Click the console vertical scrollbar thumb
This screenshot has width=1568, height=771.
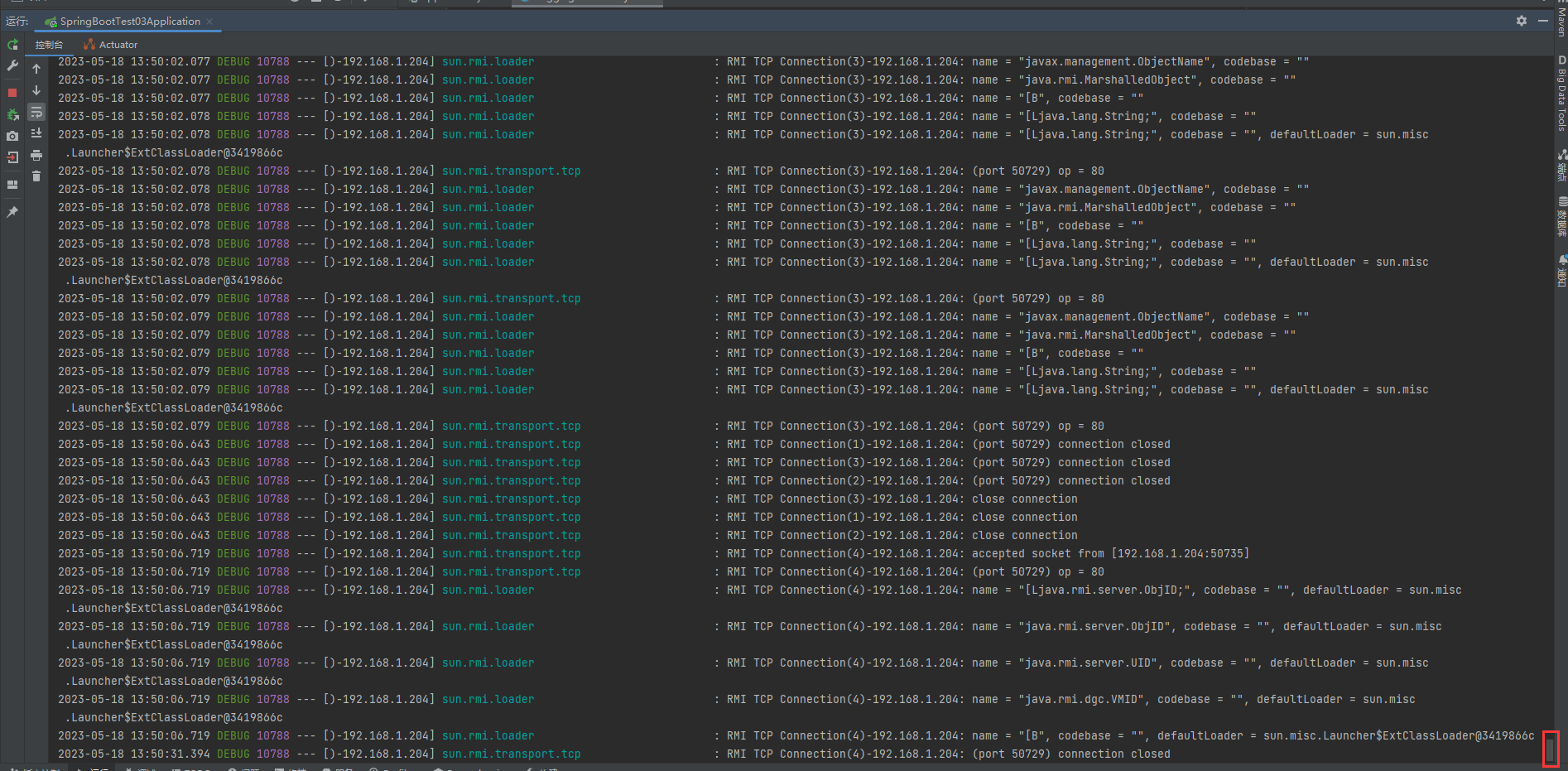pos(1551,749)
